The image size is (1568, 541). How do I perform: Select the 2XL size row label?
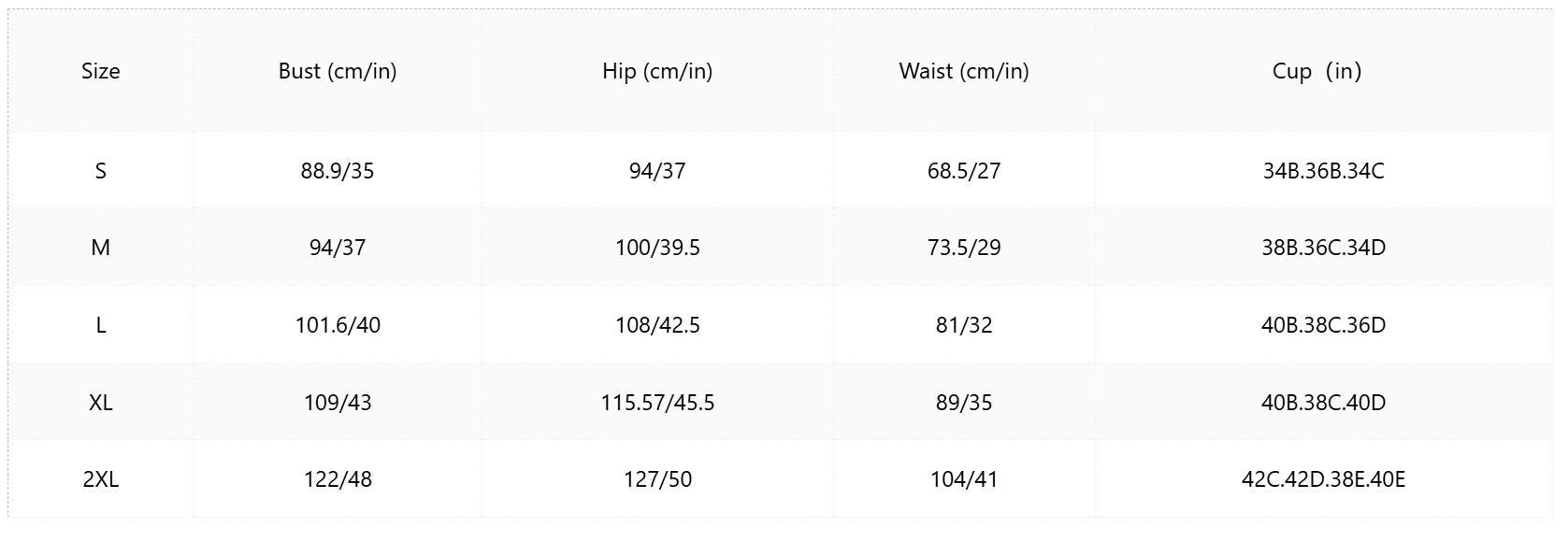click(x=101, y=479)
